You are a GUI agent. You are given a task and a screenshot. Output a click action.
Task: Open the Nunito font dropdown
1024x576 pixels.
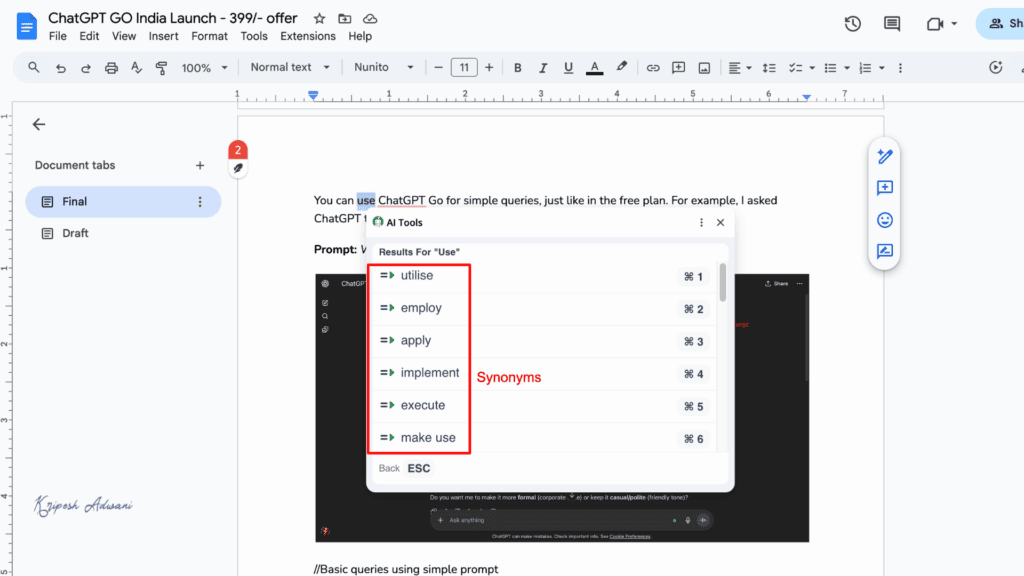pos(383,67)
